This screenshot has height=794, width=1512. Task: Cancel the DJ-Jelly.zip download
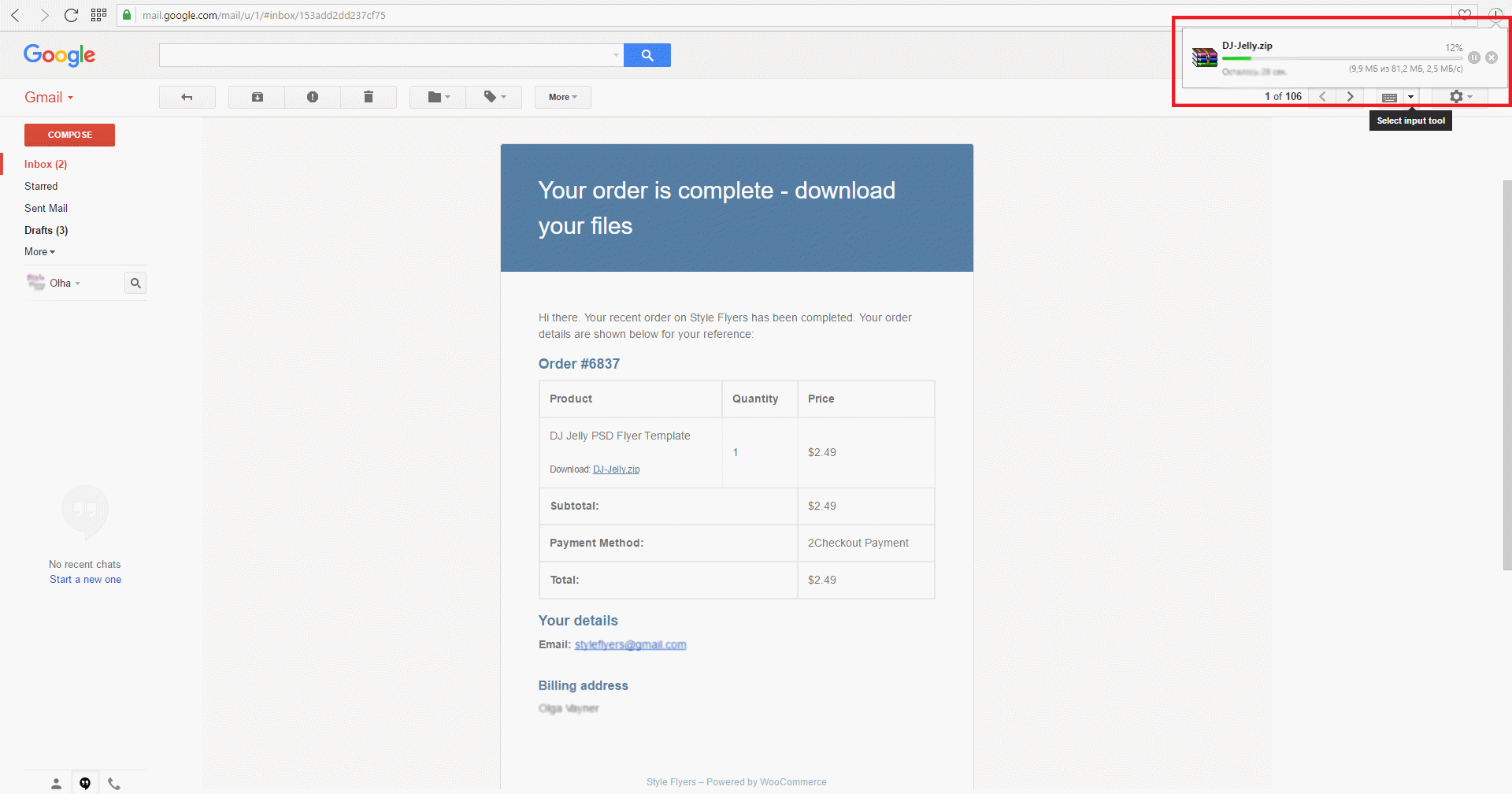(1492, 58)
